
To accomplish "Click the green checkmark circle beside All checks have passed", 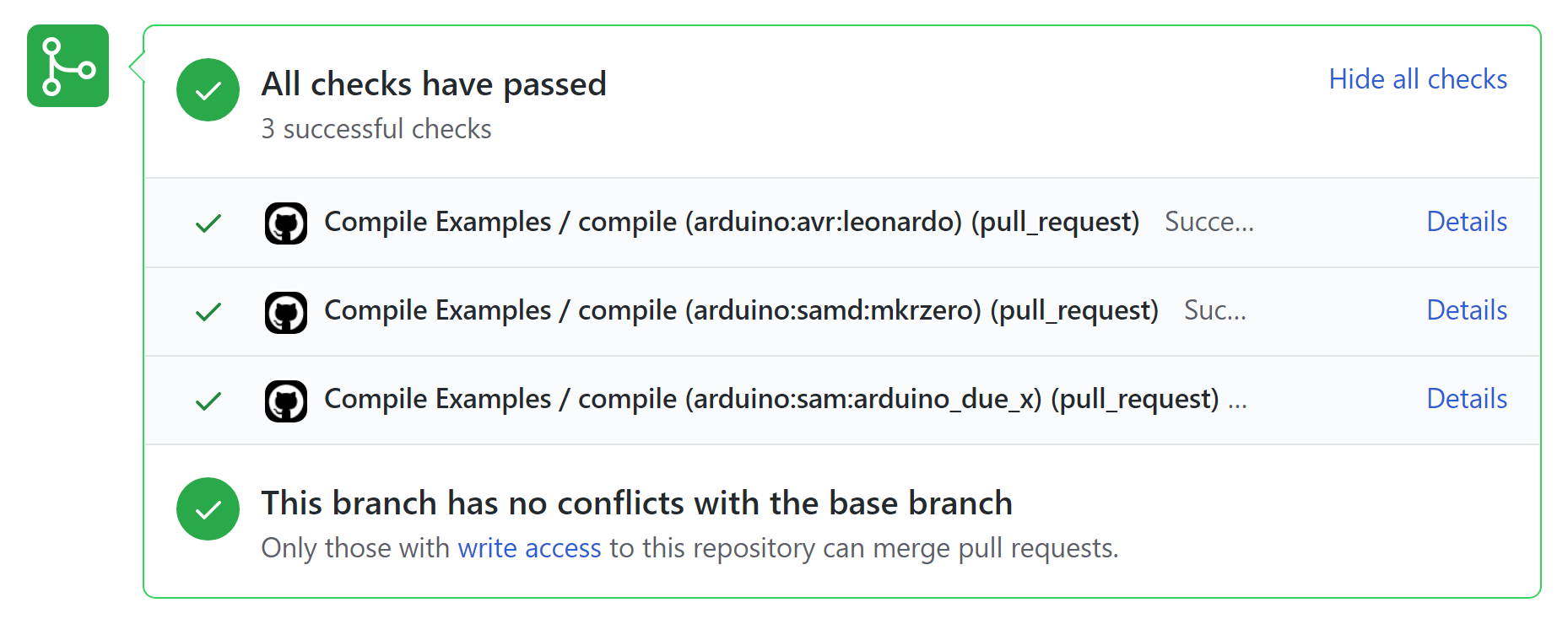I will [208, 89].
